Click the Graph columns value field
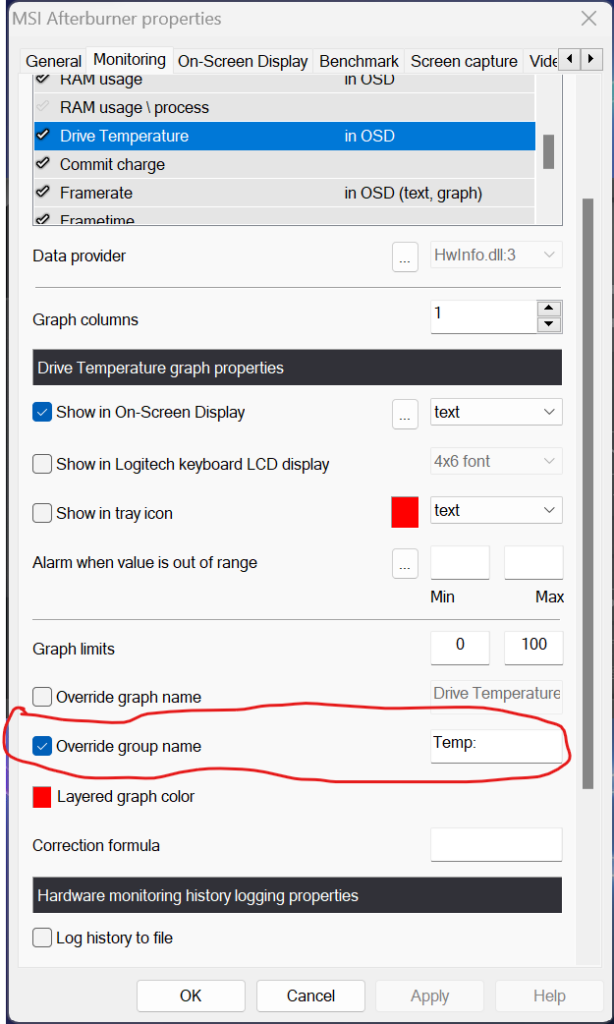 pos(483,316)
